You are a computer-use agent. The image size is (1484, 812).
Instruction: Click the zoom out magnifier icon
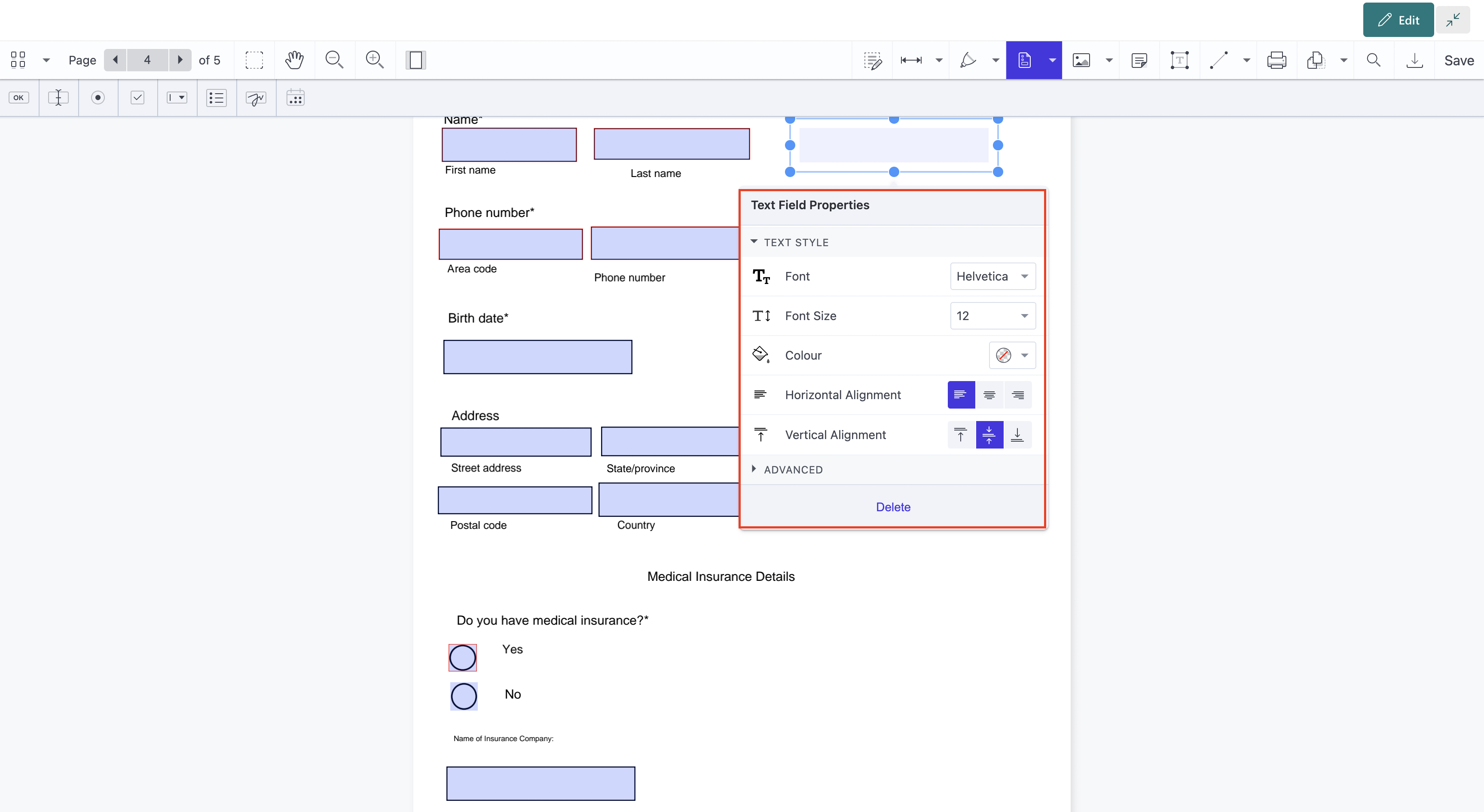(x=334, y=60)
